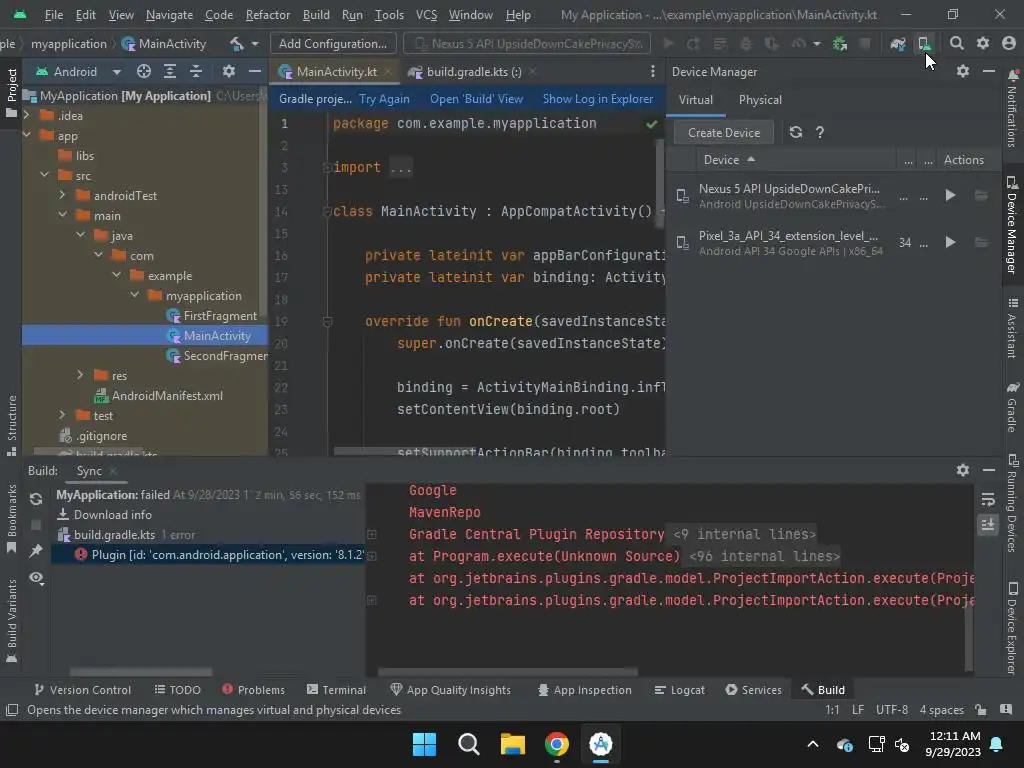The image size is (1024, 768).
Task: Open Problems tool window
Action: click(253, 690)
